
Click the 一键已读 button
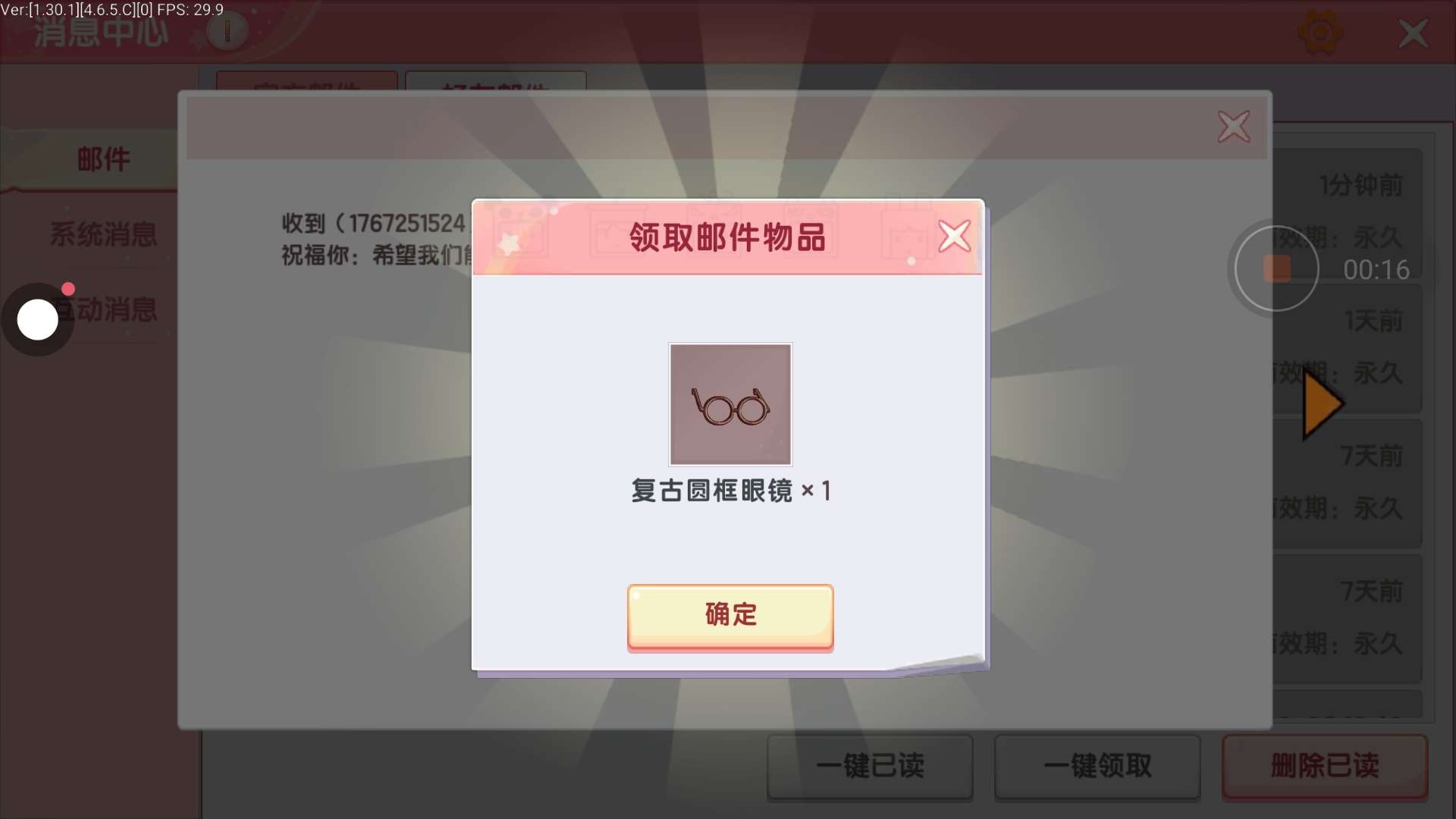pyautogui.click(x=870, y=766)
